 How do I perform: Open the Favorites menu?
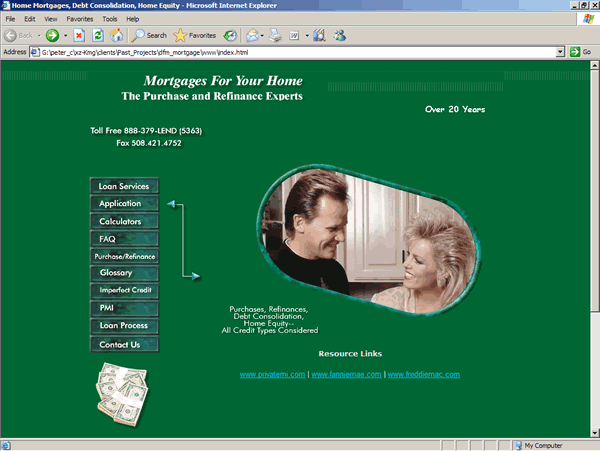[x=80, y=19]
